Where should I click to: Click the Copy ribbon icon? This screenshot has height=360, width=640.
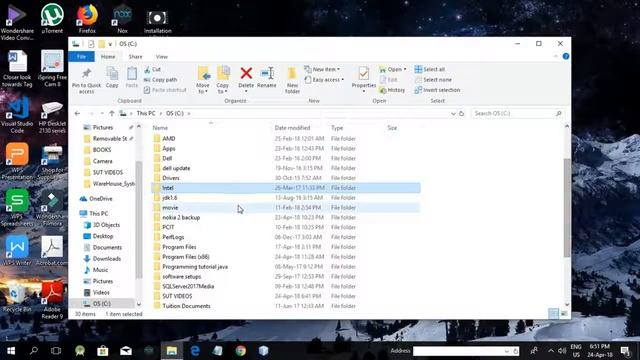pos(112,74)
